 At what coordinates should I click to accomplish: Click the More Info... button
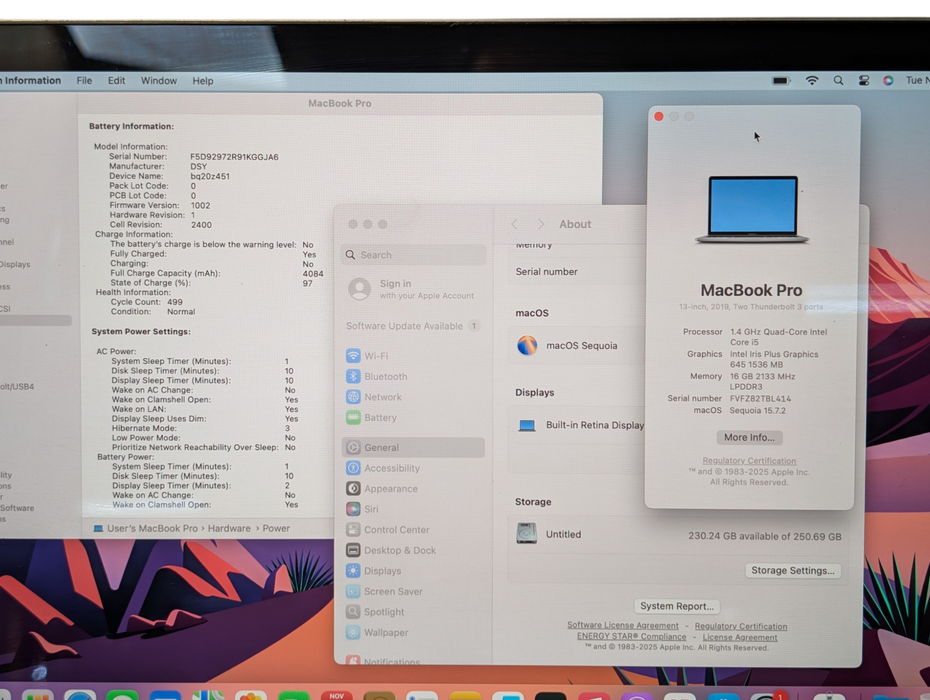tap(749, 437)
